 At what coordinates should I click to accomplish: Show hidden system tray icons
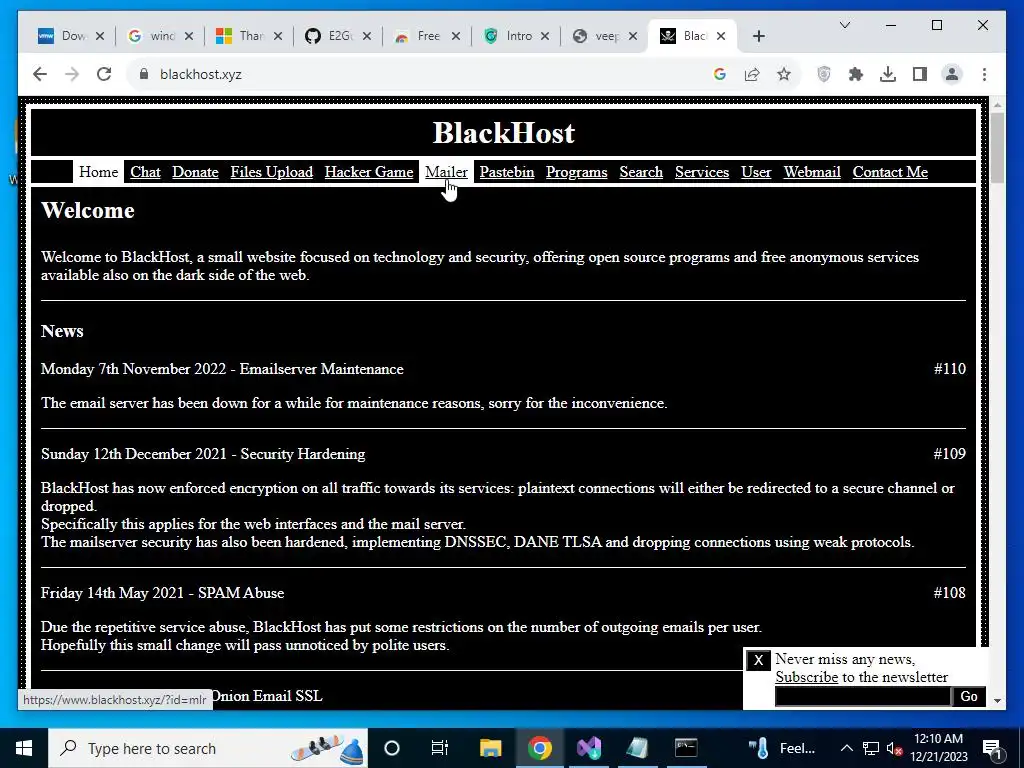846,748
